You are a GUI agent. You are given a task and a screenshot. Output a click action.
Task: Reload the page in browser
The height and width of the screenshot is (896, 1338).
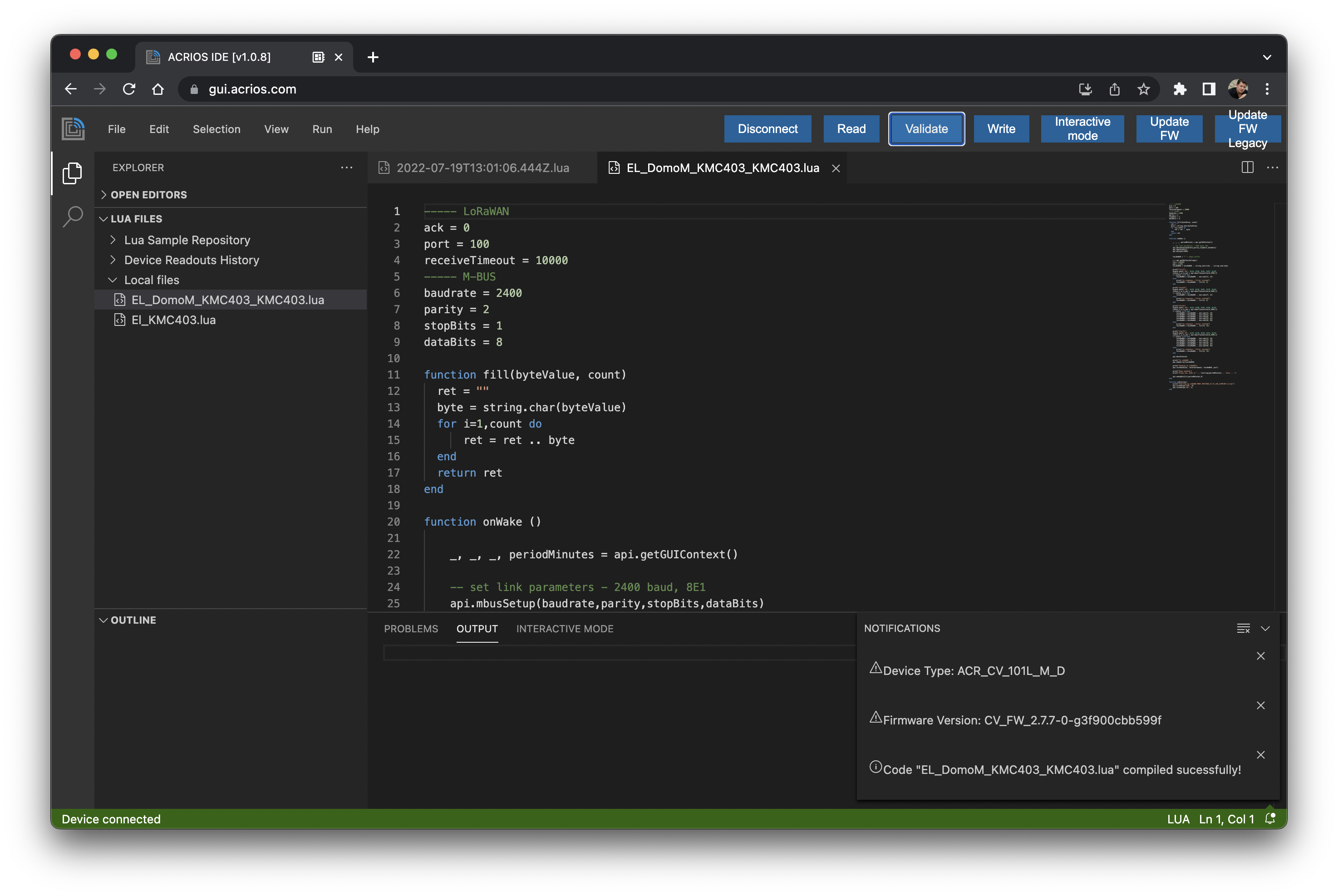point(128,89)
